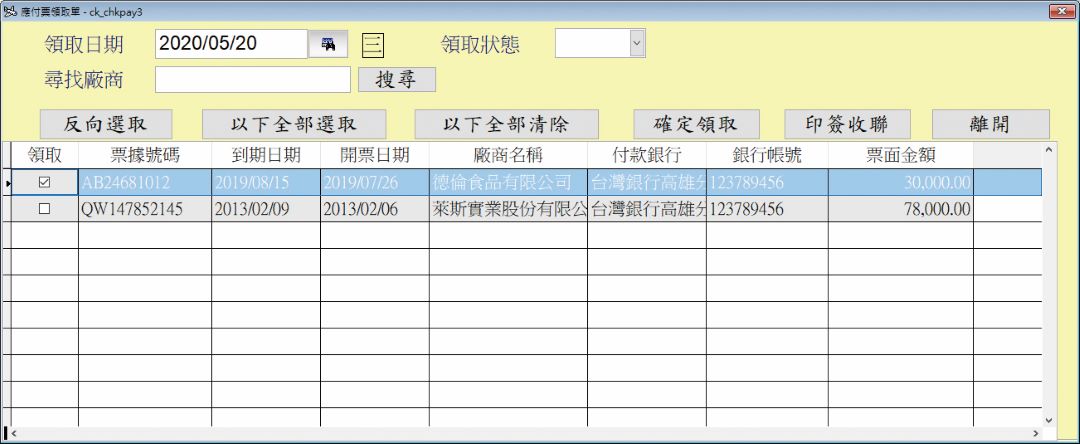Check the 領取 box for QW147852145

[45, 209]
